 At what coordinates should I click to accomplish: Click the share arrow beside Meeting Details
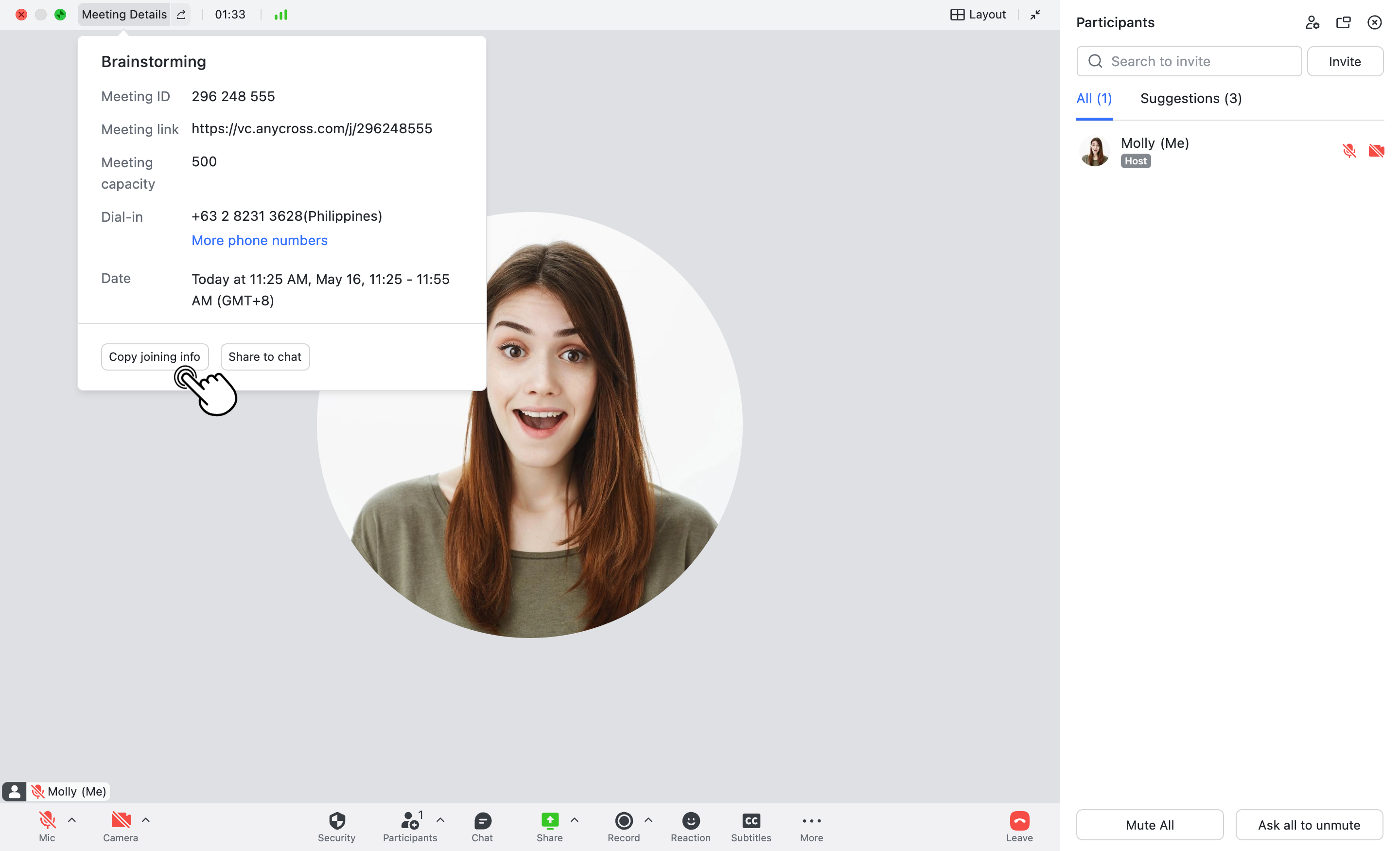[181, 15]
